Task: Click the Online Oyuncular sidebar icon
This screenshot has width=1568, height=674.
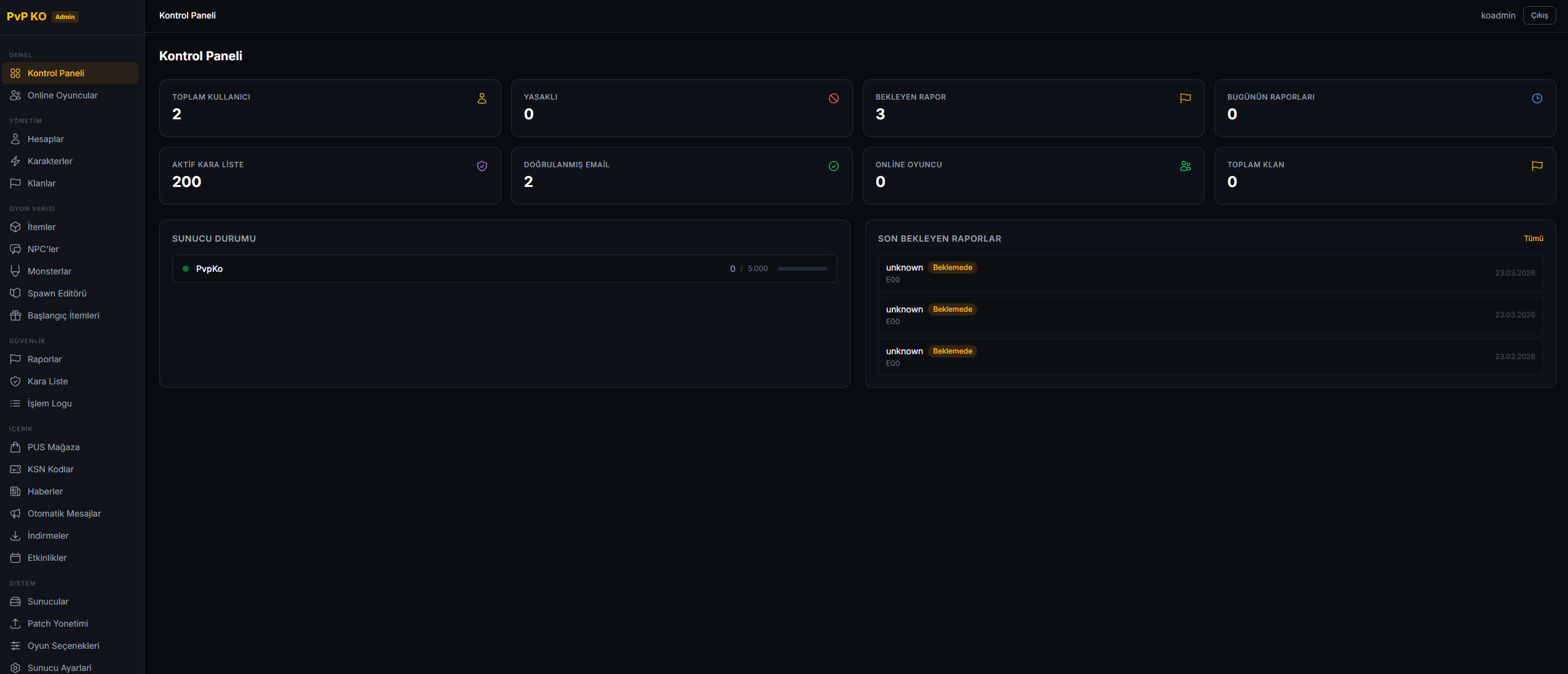Action: pyautogui.click(x=15, y=95)
